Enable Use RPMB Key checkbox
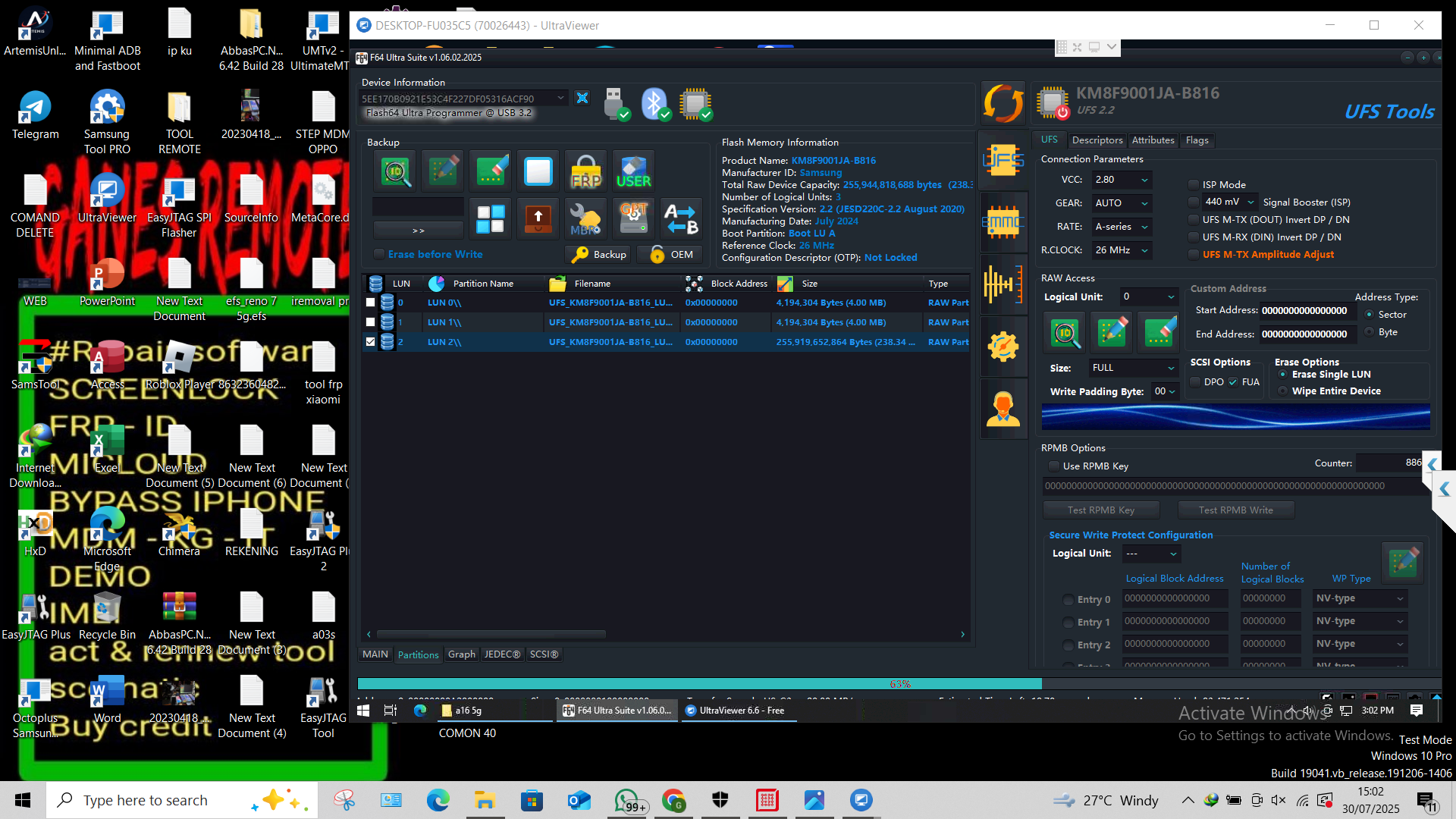The width and height of the screenshot is (1456, 819). [1053, 466]
